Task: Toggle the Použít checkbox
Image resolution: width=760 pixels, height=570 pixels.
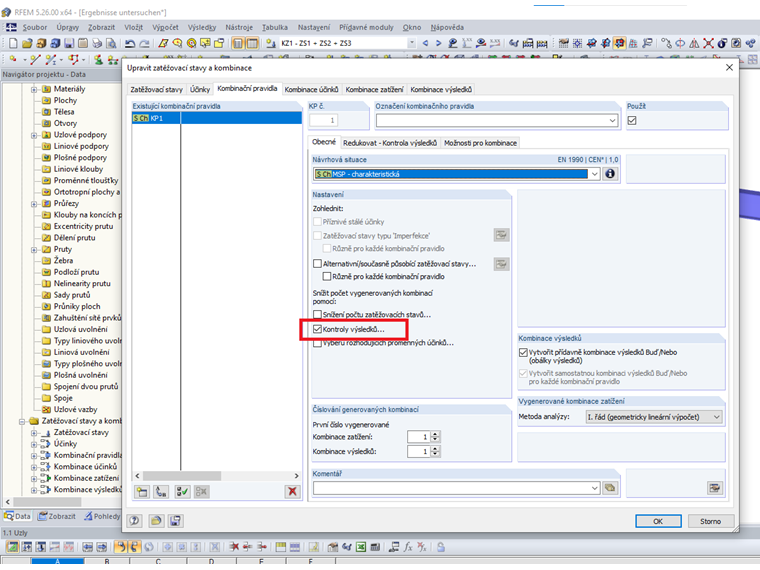Action: point(632,120)
